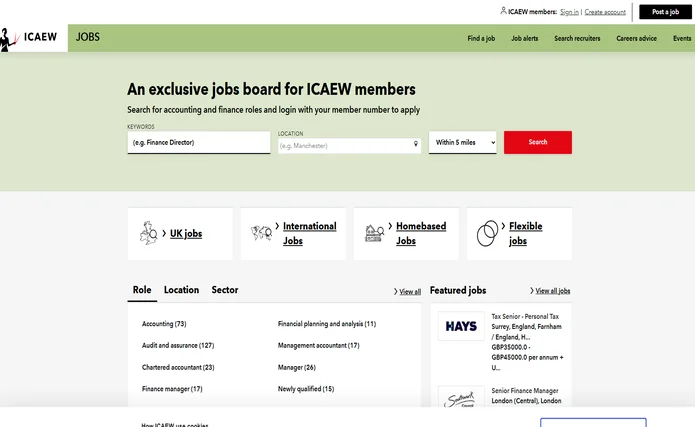Screen dimensions: 695x427
Task: Click View all jobs link
Action: point(553,291)
